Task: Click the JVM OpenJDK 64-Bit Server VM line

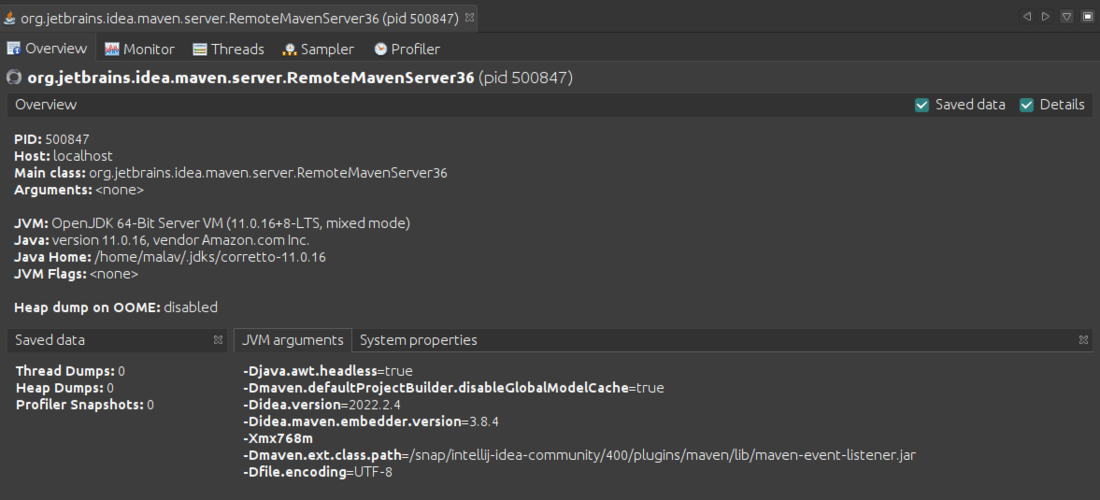Action: tap(212, 223)
